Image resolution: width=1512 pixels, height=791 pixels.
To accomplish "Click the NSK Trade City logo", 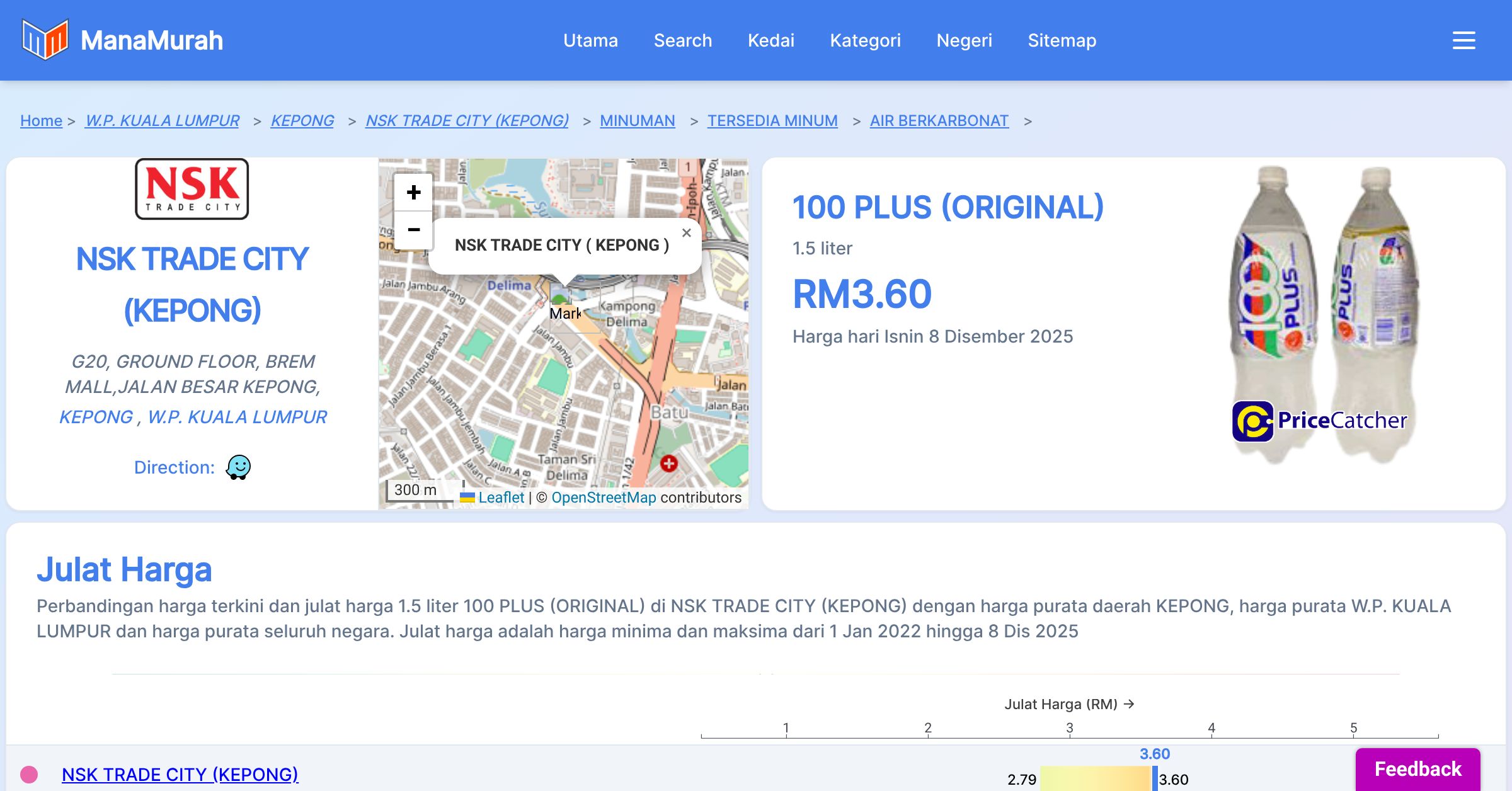I will coord(192,189).
